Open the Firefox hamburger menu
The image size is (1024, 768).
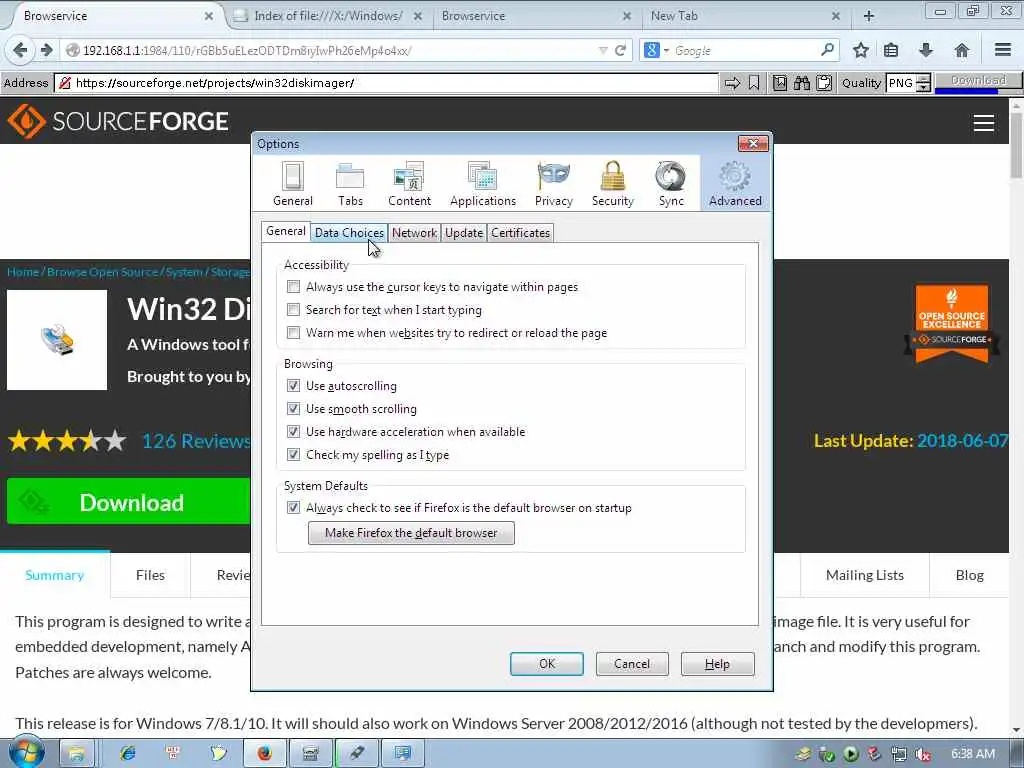click(1002, 50)
